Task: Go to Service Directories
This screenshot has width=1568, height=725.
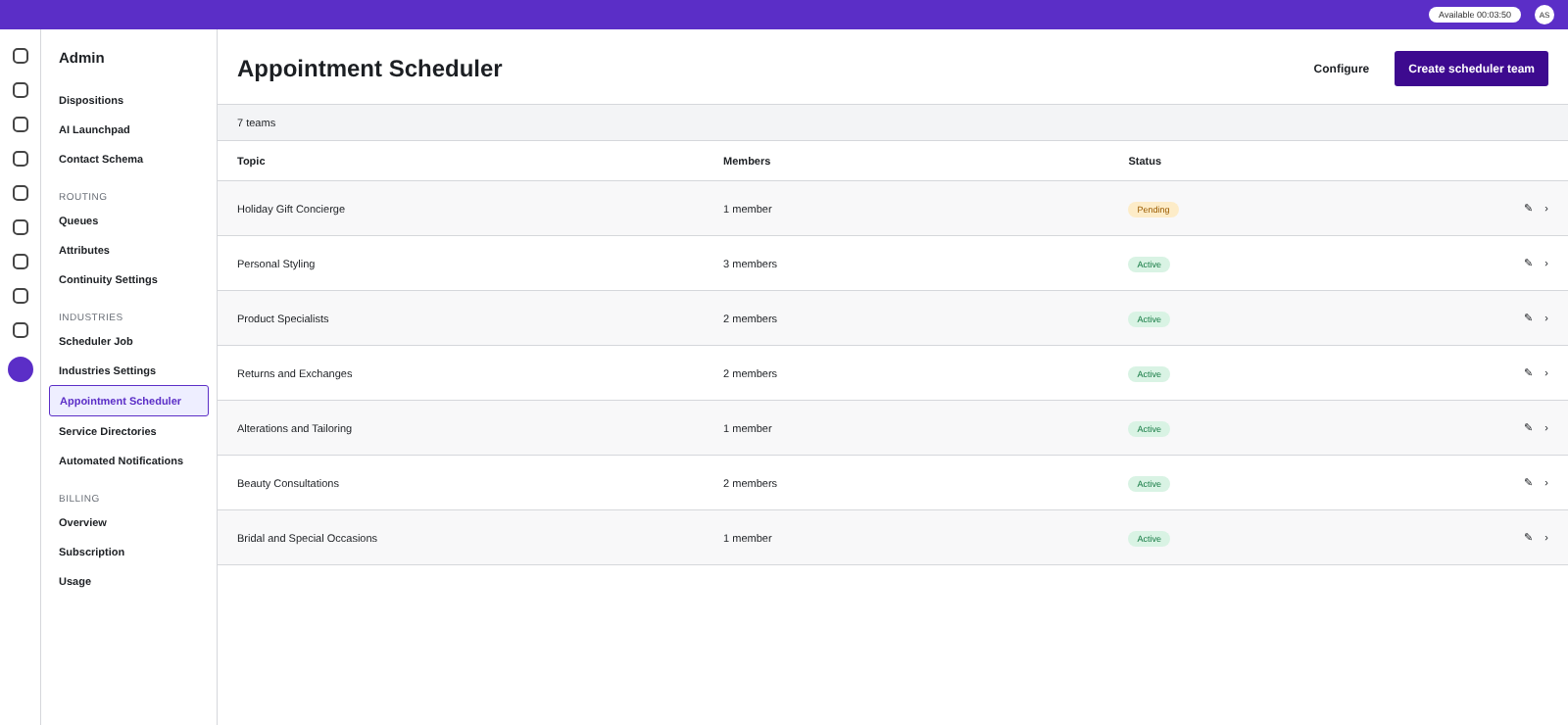Action: (x=108, y=431)
